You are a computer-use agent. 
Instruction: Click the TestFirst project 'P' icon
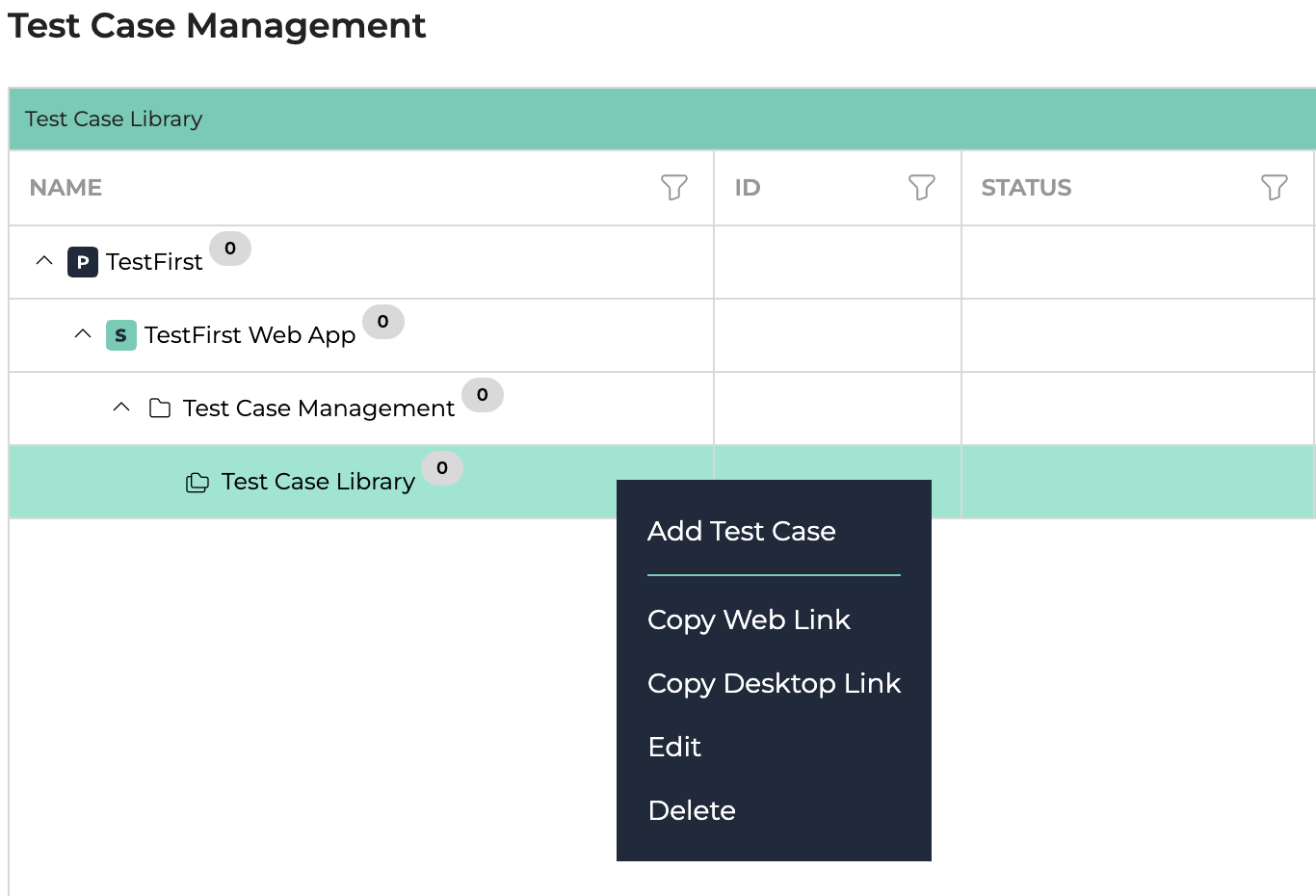tap(83, 262)
